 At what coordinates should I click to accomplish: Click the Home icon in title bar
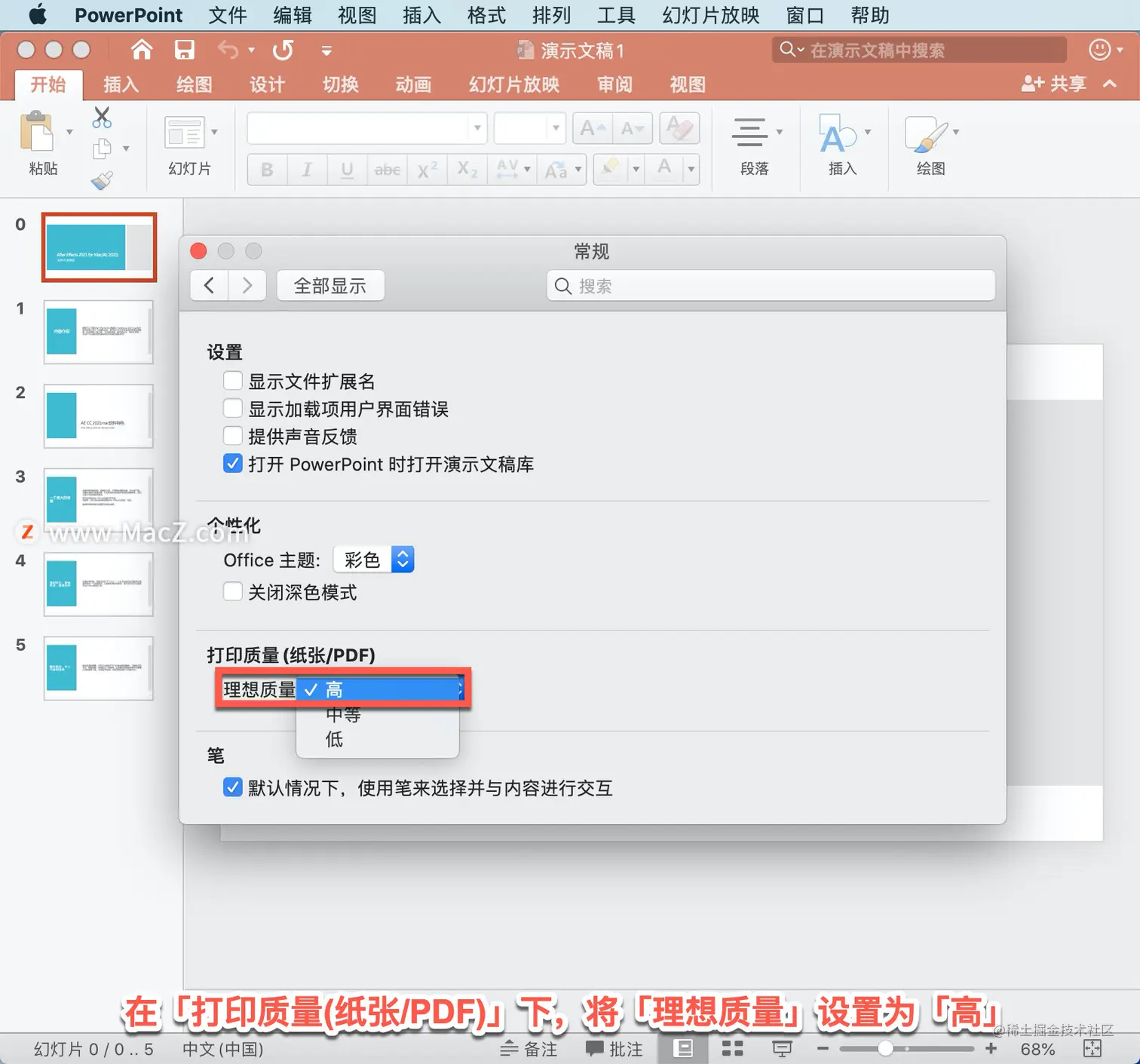click(141, 50)
